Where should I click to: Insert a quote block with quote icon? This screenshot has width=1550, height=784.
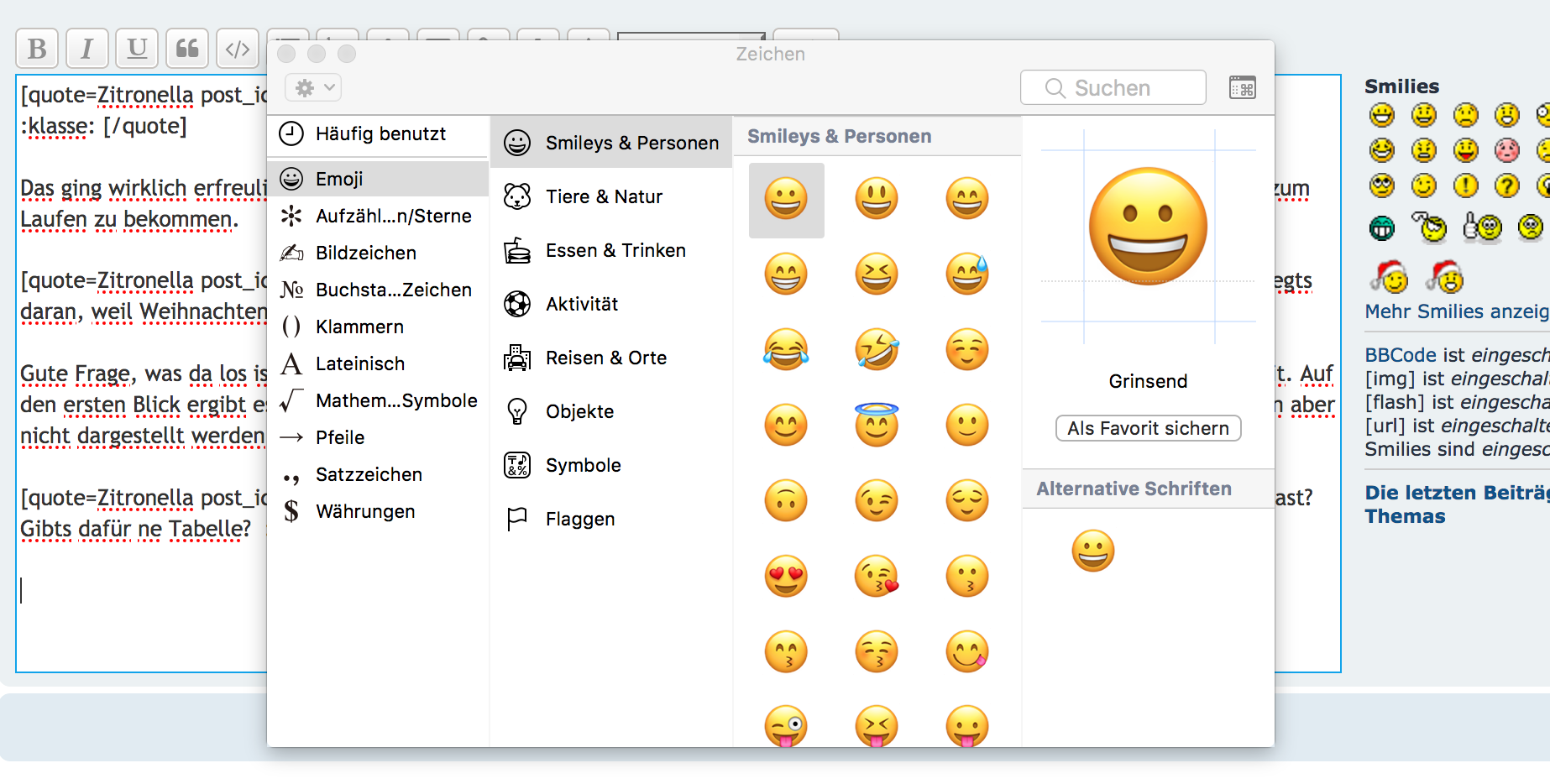[x=187, y=49]
